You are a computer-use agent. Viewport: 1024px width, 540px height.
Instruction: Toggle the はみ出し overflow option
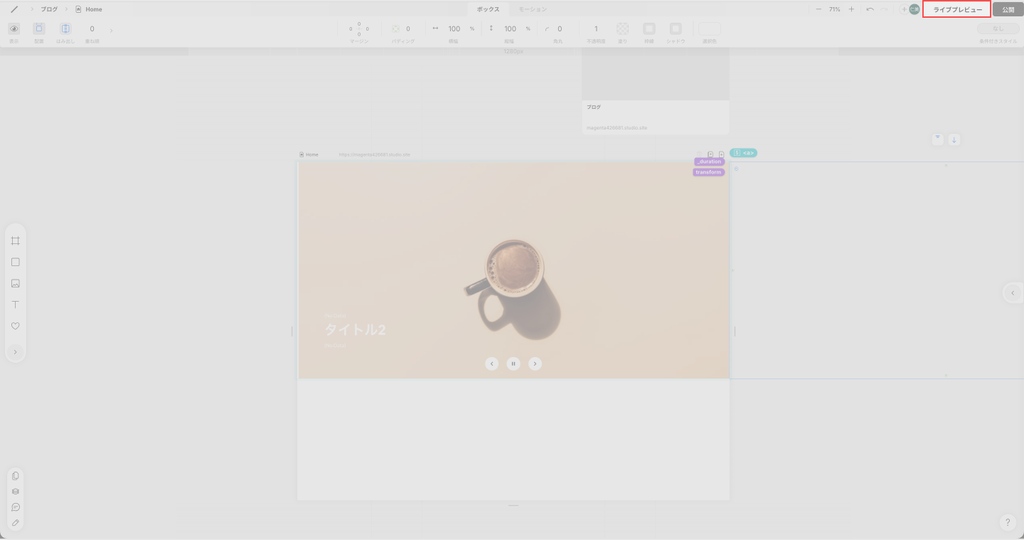coord(65,29)
